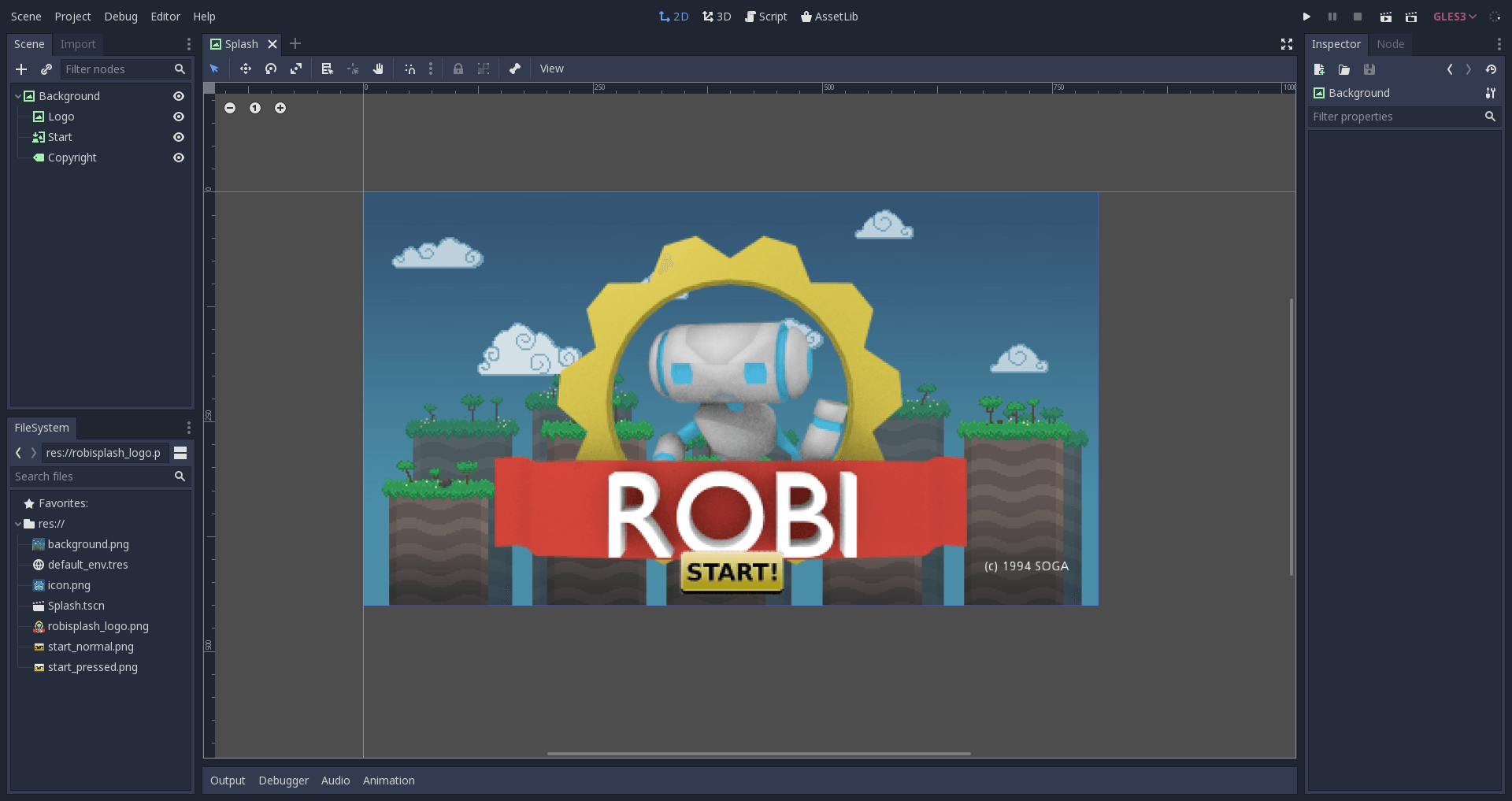The width and height of the screenshot is (1512, 801).
Task: Click the Search files input field
Action: (100, 477)
